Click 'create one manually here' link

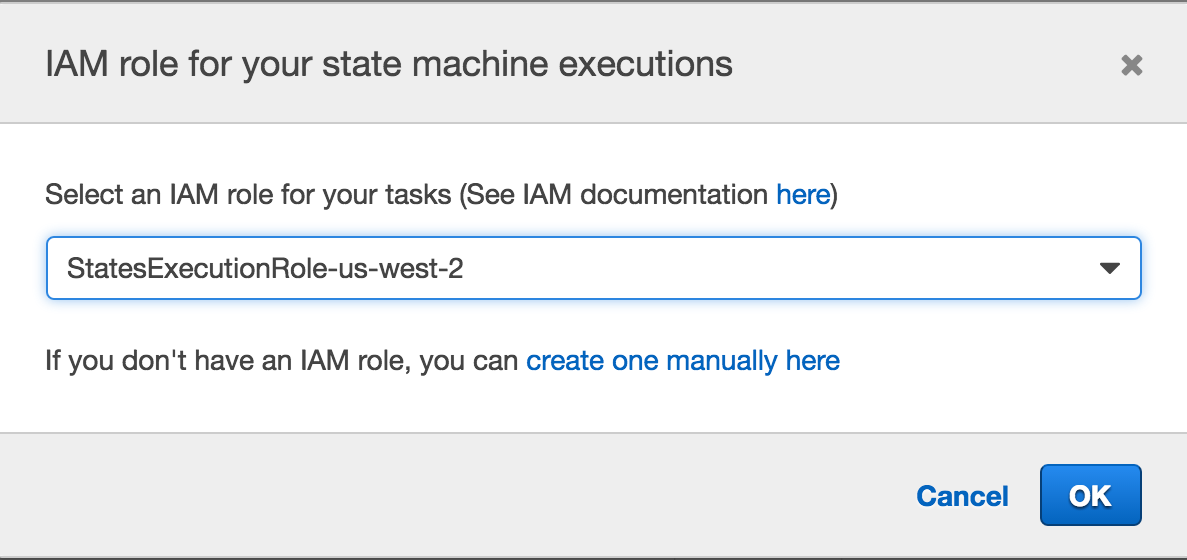click(683, 360)
